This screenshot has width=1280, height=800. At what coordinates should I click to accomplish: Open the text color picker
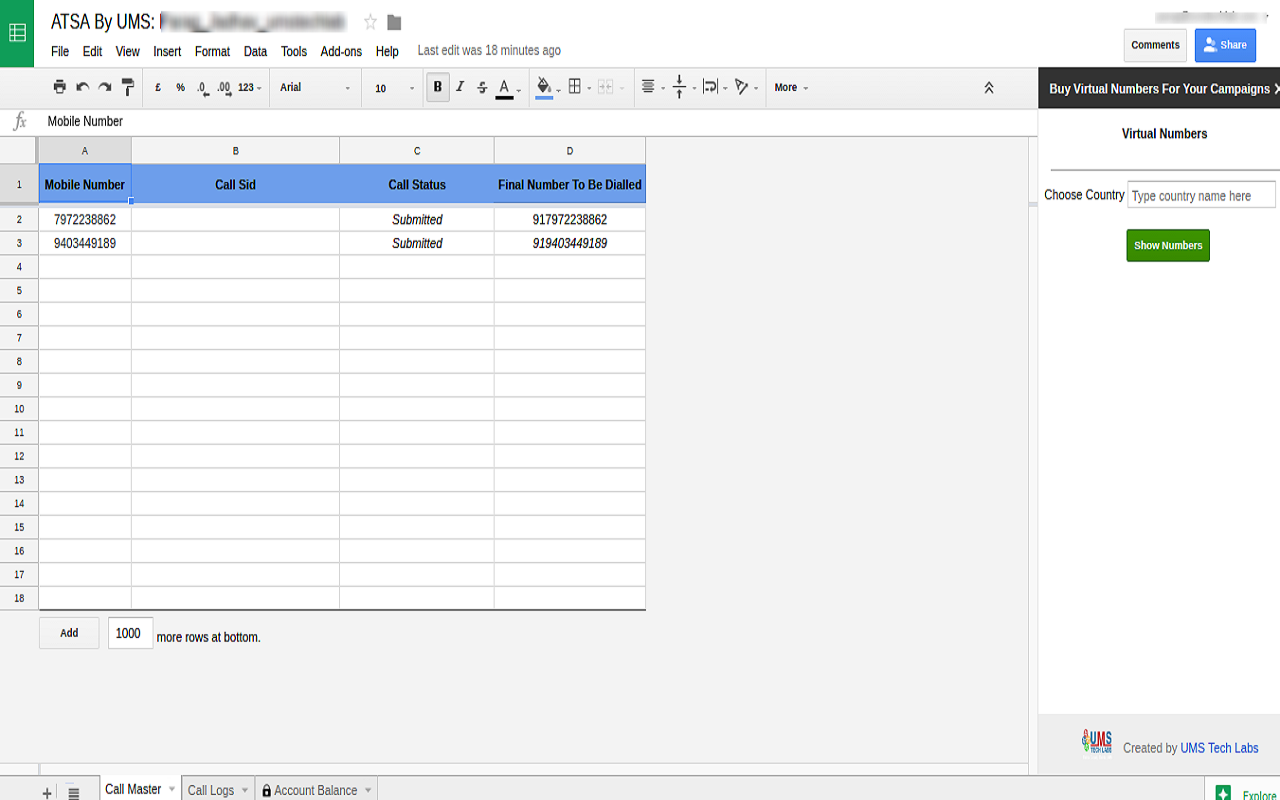tap(508, 88)
